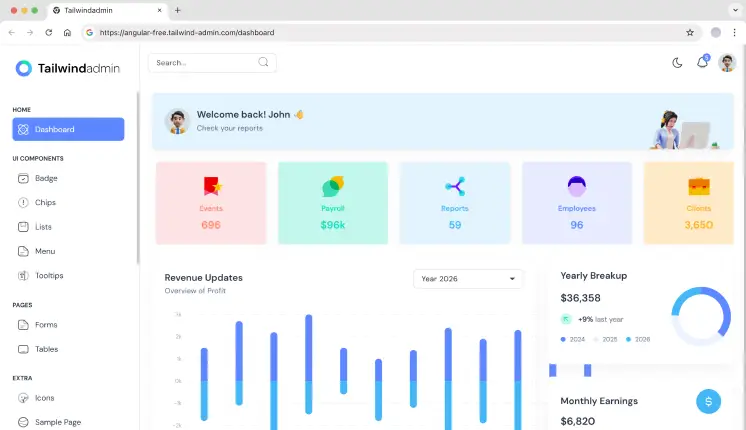
Task: Open the Dashboard sidebar item
Action: [68, 129]
